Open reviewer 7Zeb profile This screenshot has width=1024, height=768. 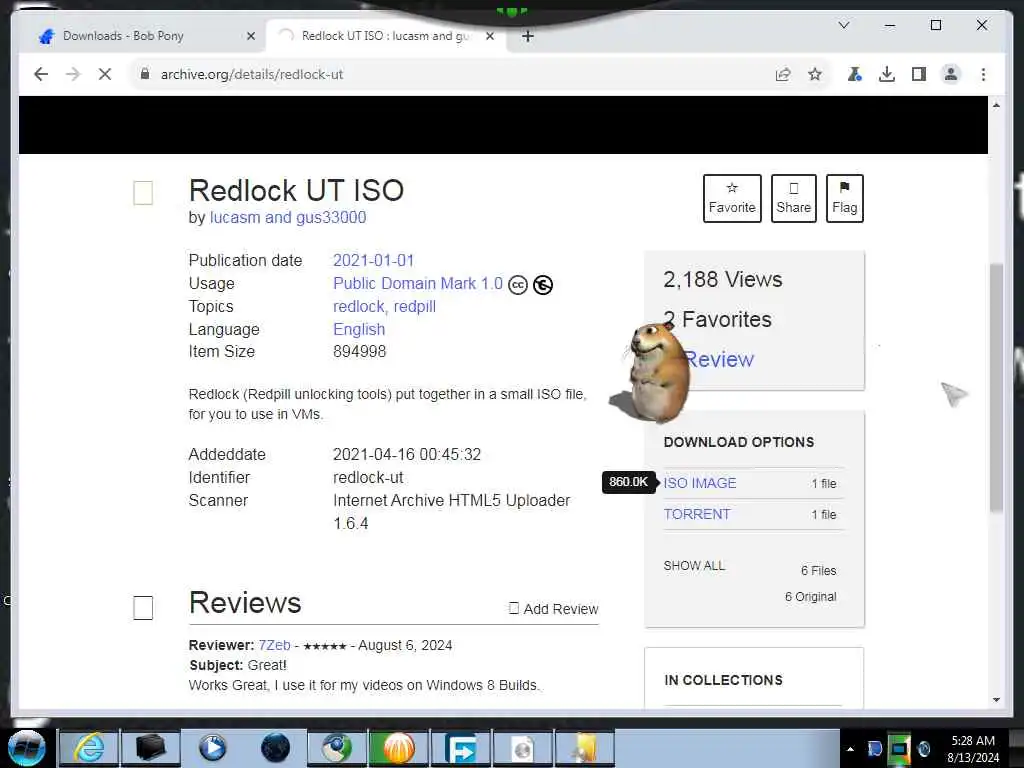[274, 645]
